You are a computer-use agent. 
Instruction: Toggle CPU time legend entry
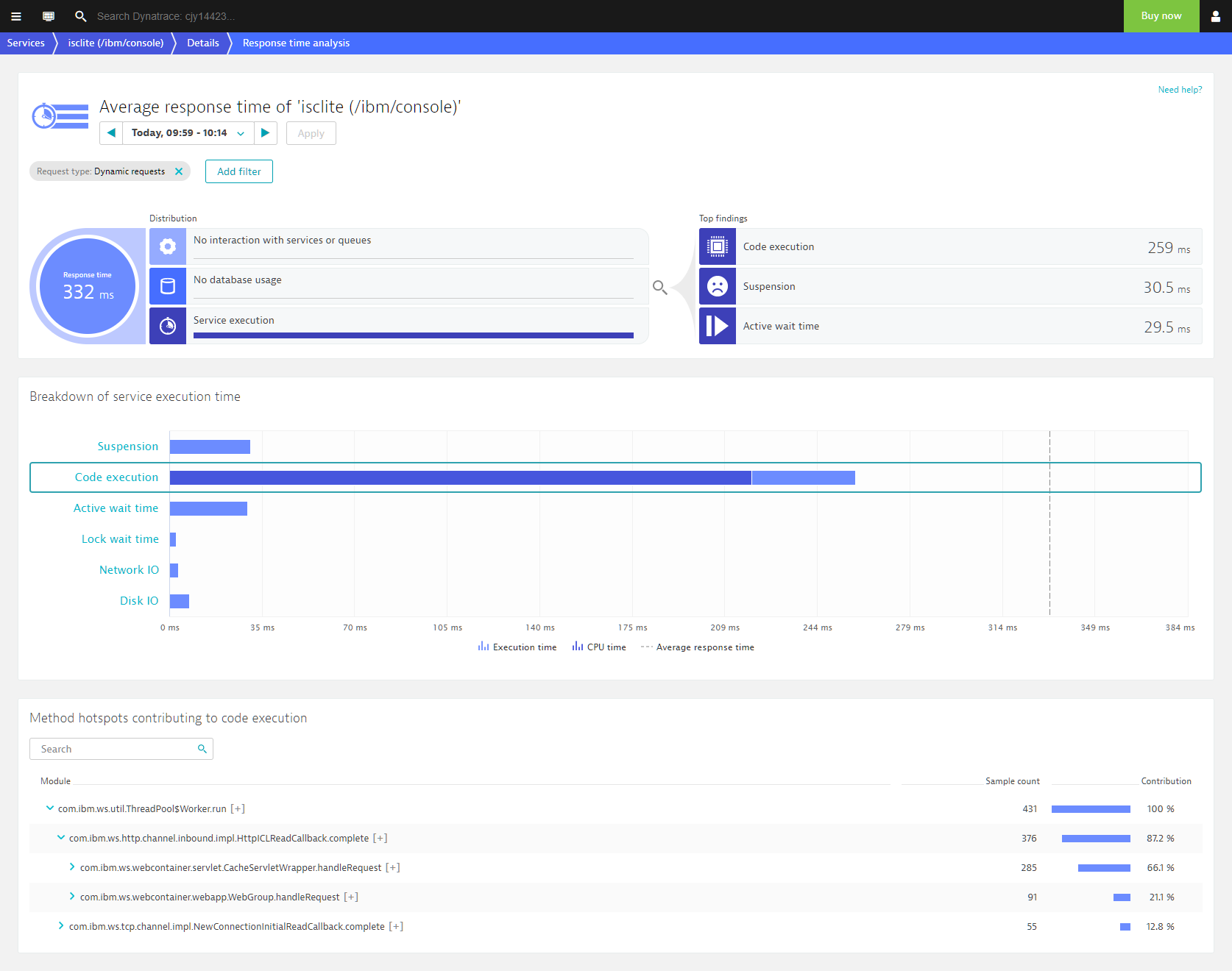(x=599, y=647)
